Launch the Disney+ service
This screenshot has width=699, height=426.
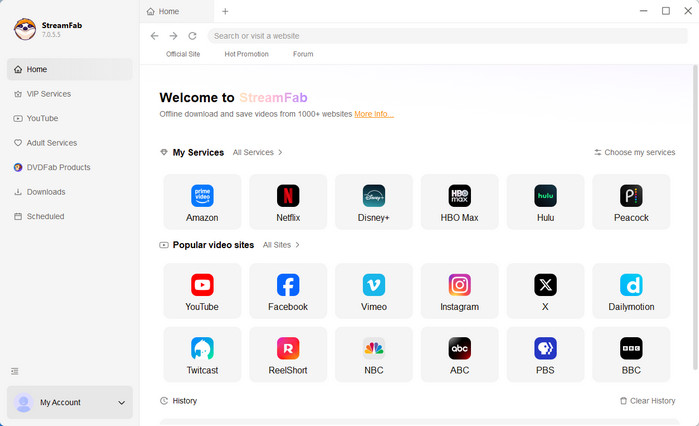point(374,202)
